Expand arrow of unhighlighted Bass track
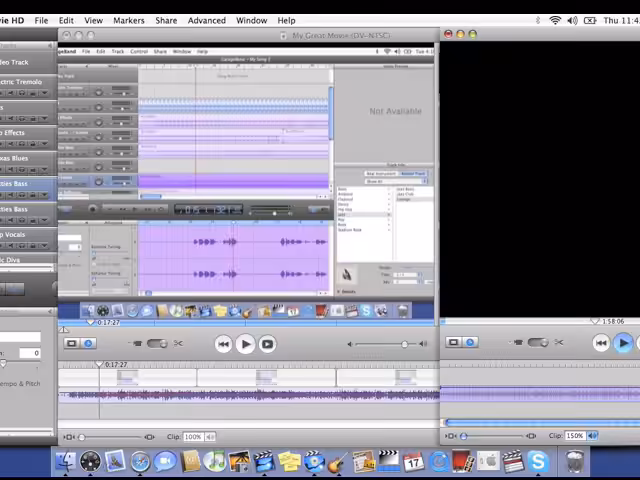The image size is (640, 480). pyautogui.click(x=44, y=220)
